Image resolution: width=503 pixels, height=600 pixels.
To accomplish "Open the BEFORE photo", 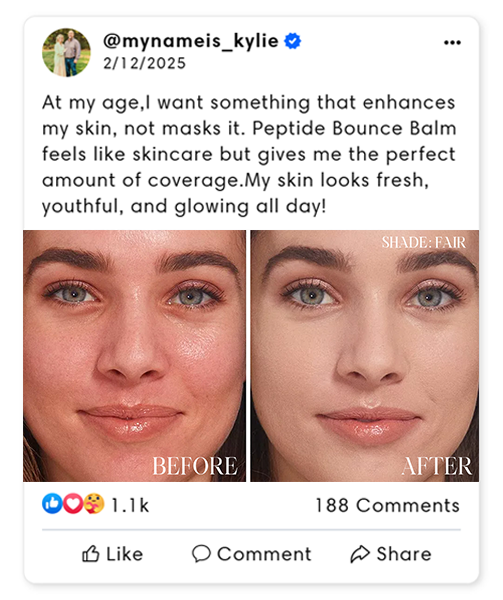I will click(134, 356).
